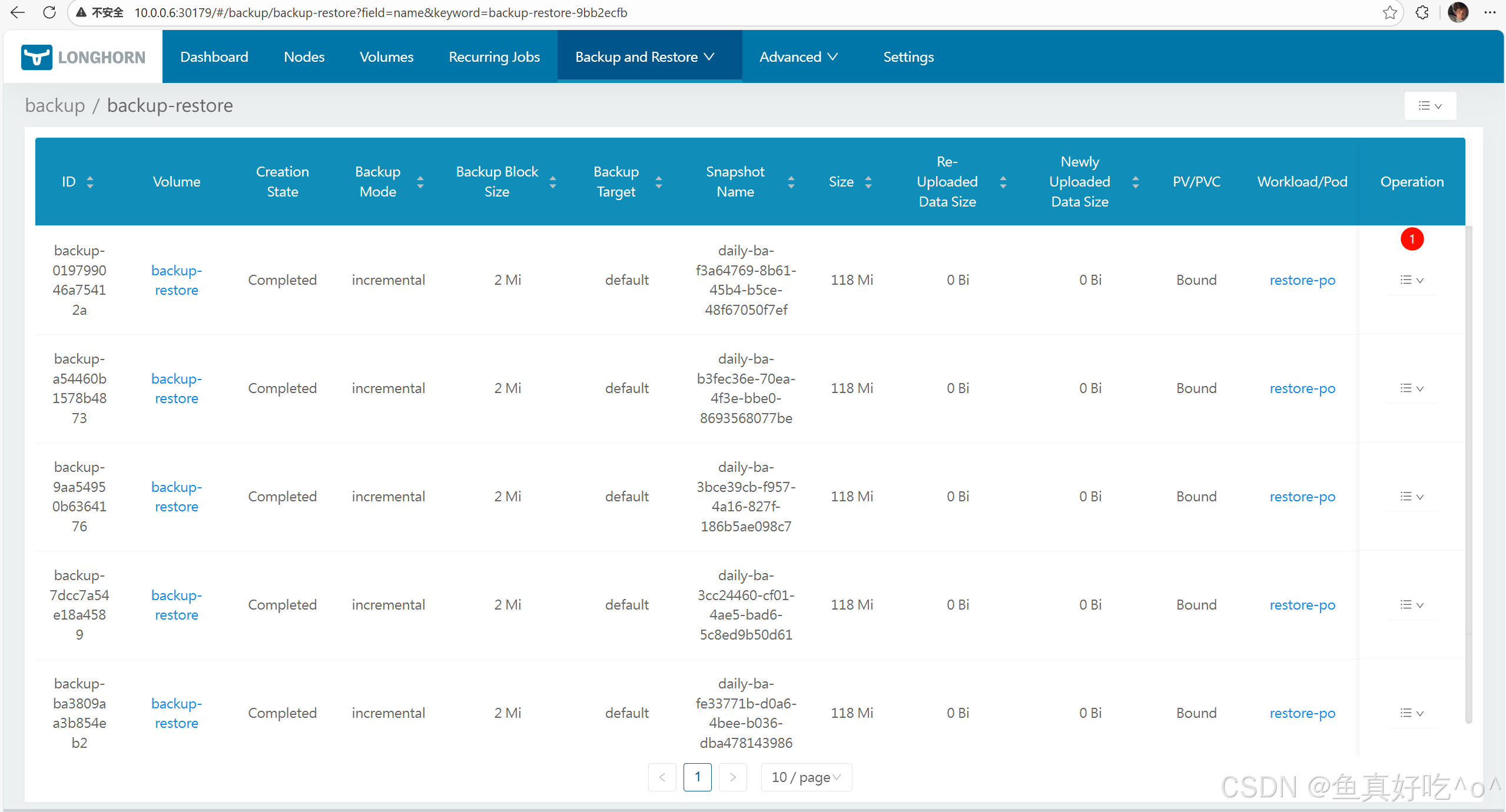Expand the Backup and Restore menu
The image size is (1506, 812).
coord(645,57)
